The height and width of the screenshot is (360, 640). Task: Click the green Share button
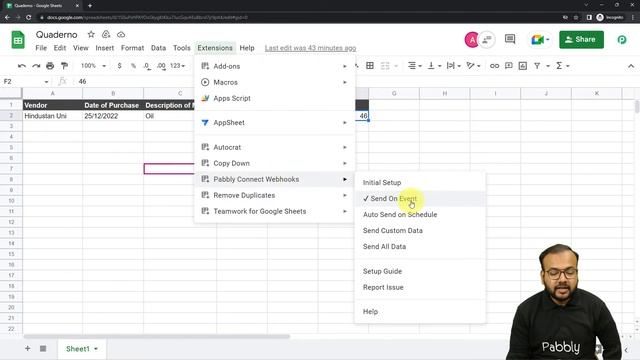581,40
